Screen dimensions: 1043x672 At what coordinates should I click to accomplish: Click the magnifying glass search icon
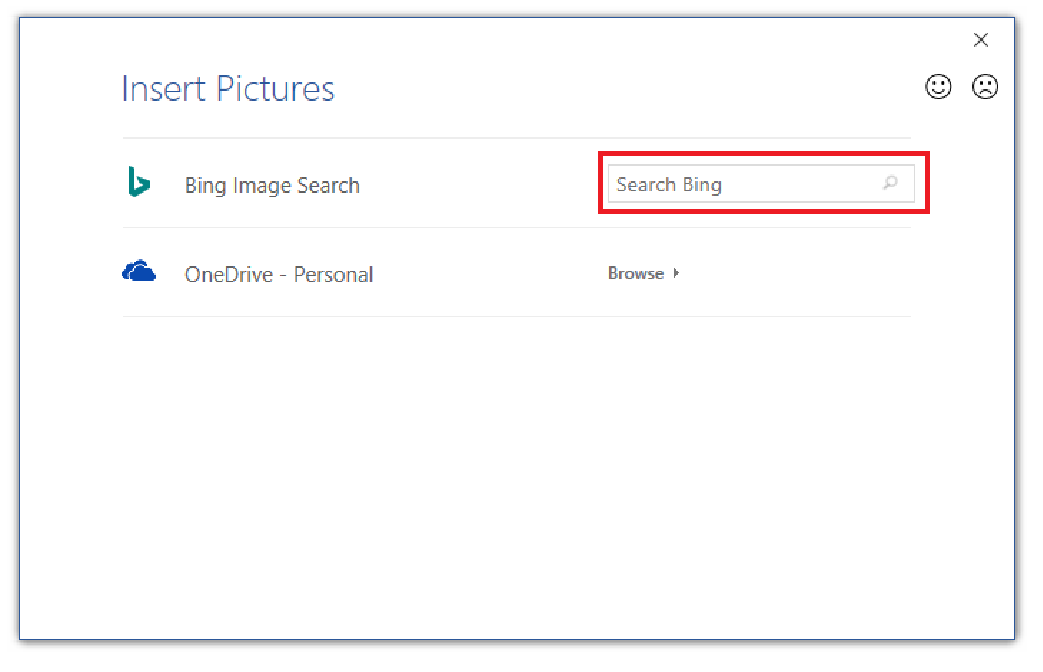coord(890,183)
